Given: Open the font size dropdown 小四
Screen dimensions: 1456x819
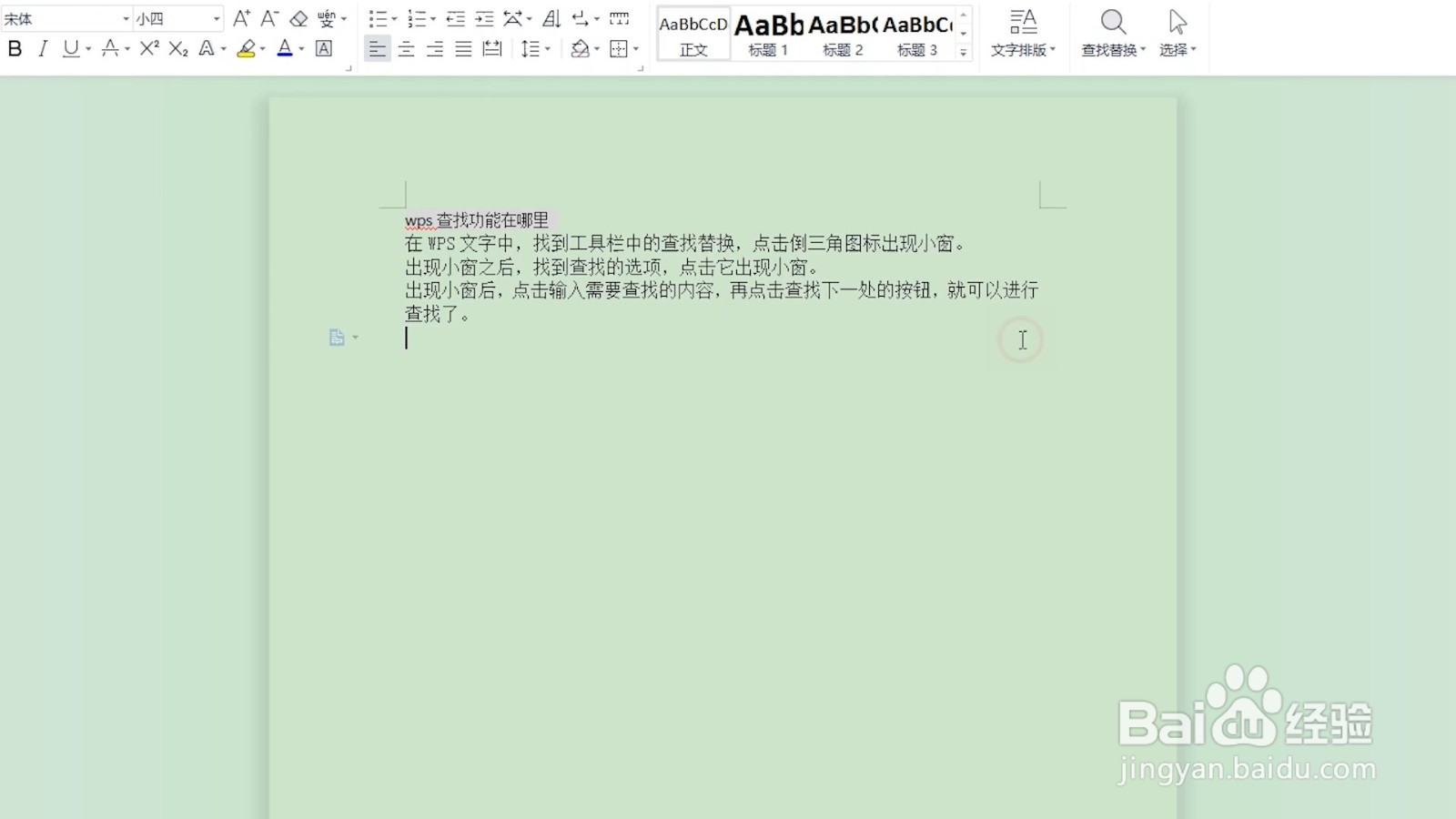Looking at the screenshot, I should (x=217, y=18).
